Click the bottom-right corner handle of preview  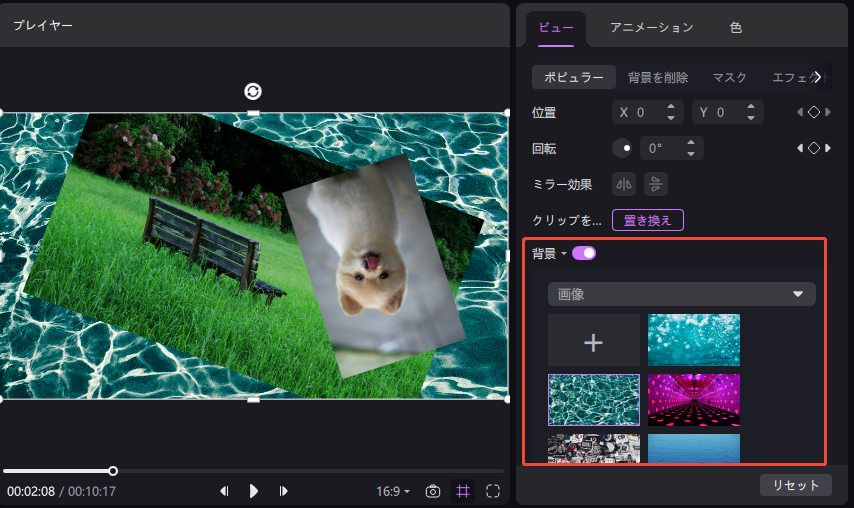507,400
